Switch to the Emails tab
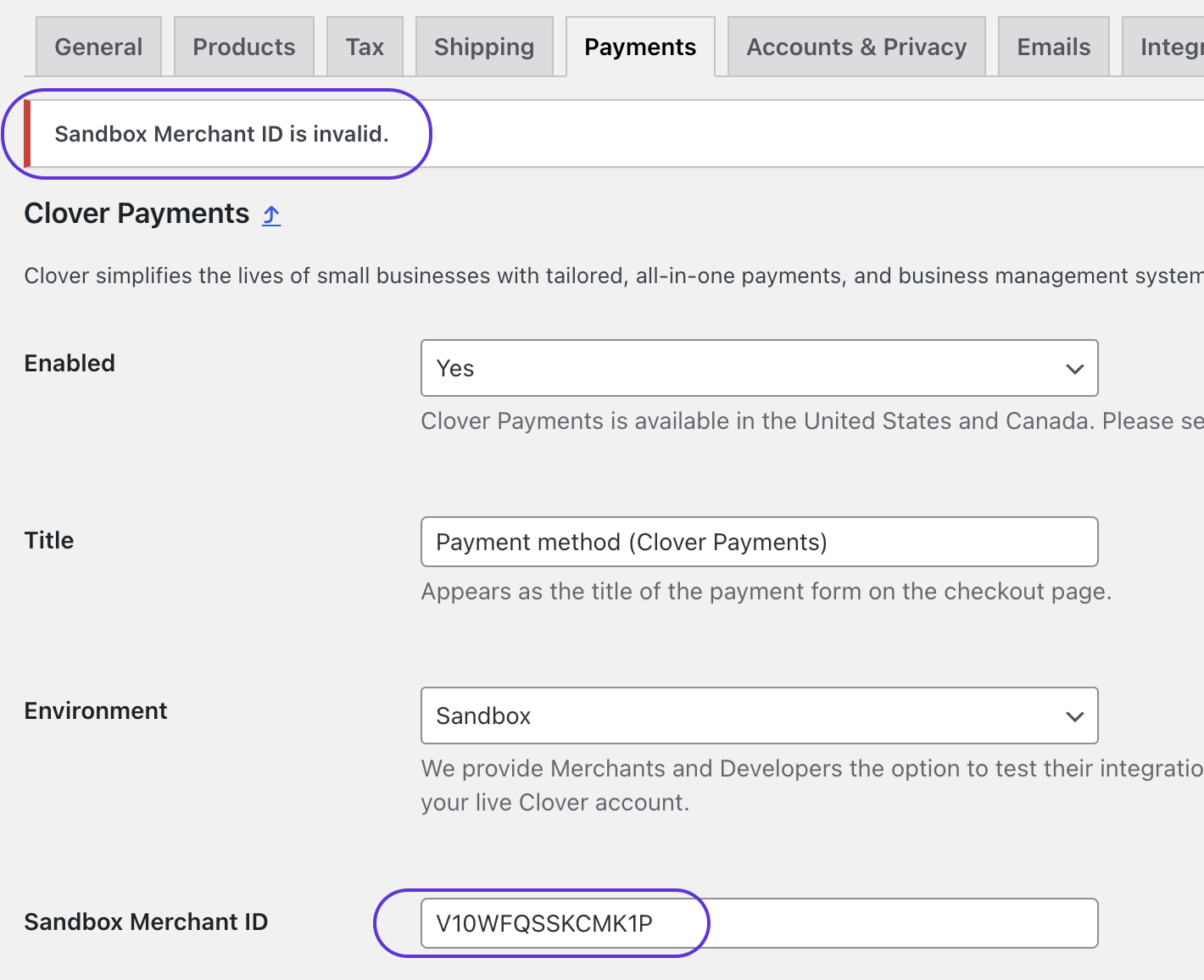Viewport: 1204px width, 980px height. [x=1054, y=47]
